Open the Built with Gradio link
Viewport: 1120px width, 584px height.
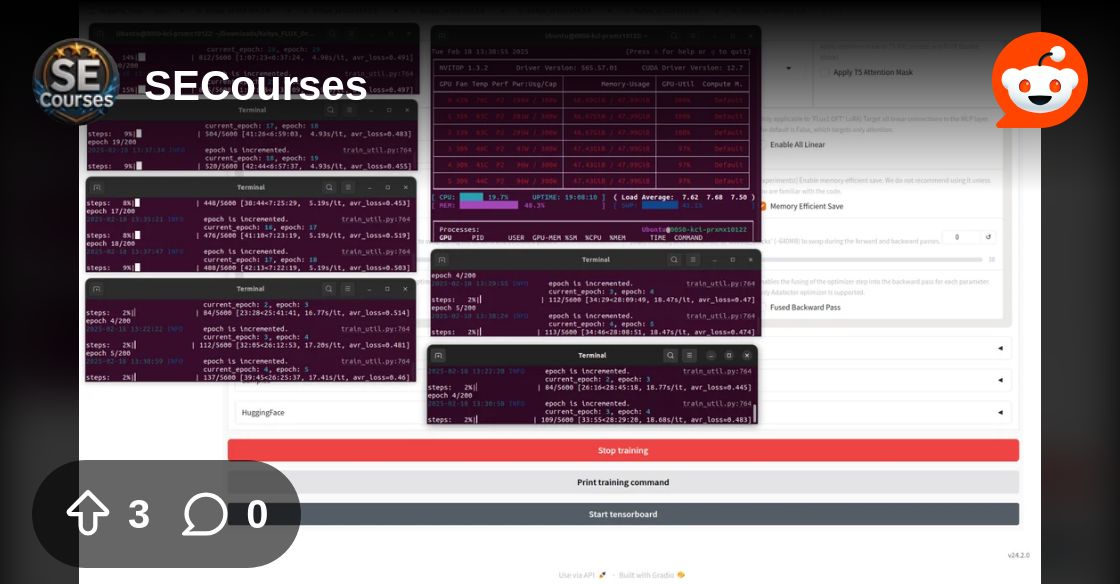click(x=652, y=575)
